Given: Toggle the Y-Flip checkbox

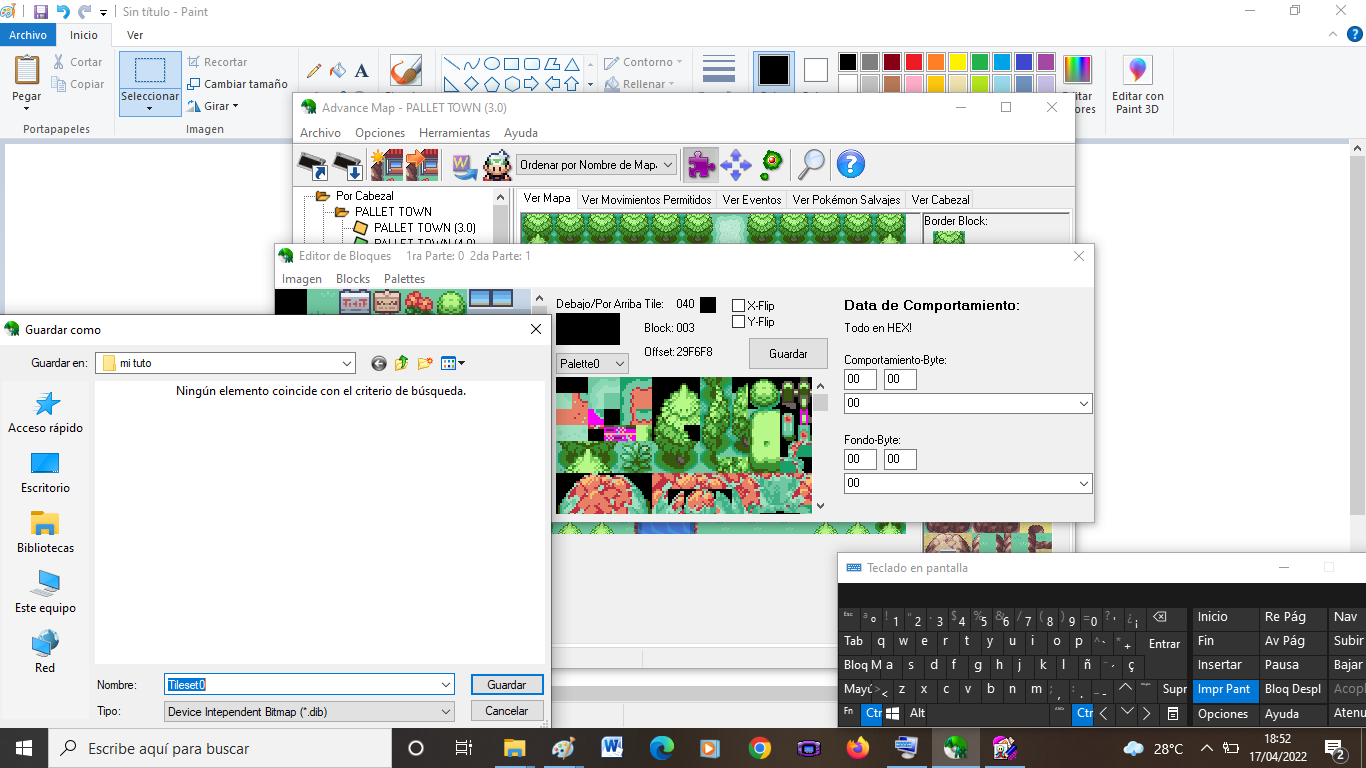Looking at the screenshot, I should [x=739, y=322].
